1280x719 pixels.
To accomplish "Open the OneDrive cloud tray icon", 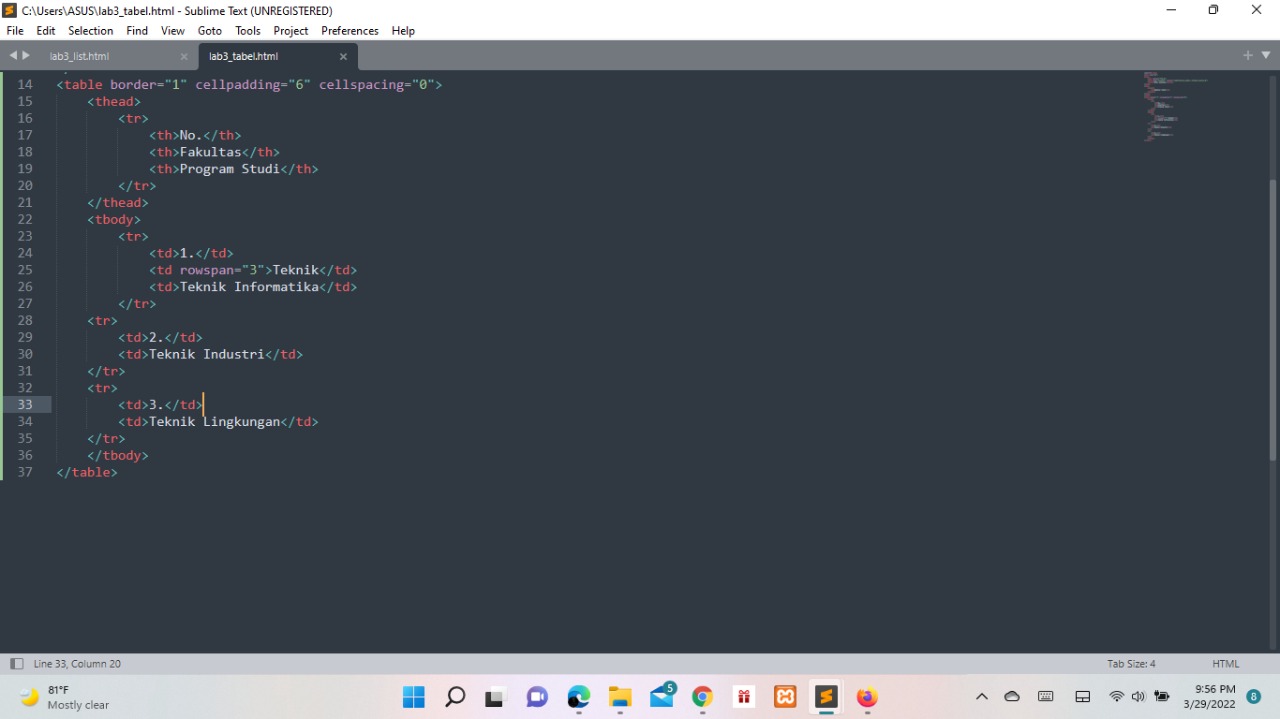I will [1012, 697].
